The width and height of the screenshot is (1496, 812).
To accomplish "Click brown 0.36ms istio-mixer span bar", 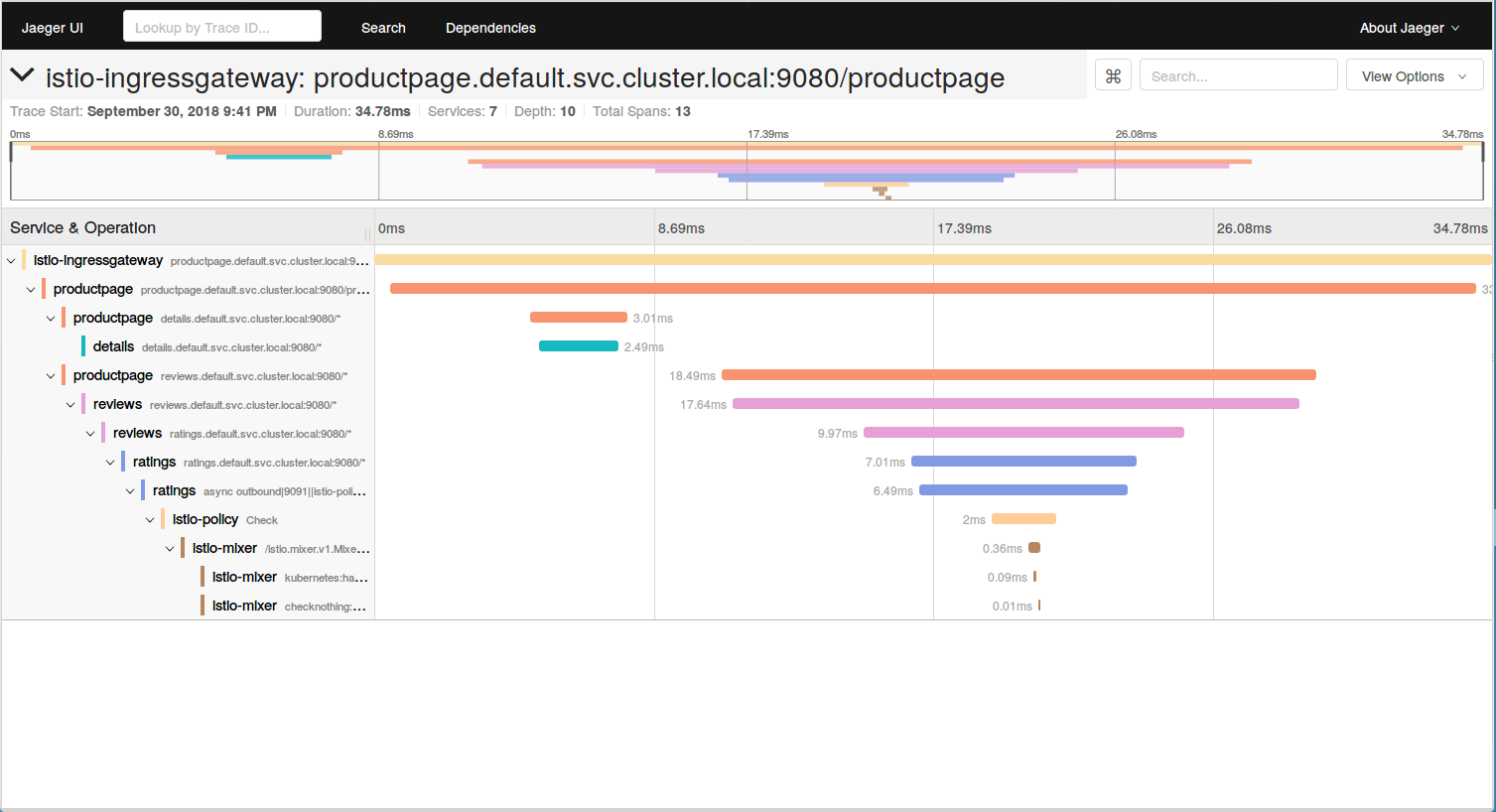I will coord(1034,548).
